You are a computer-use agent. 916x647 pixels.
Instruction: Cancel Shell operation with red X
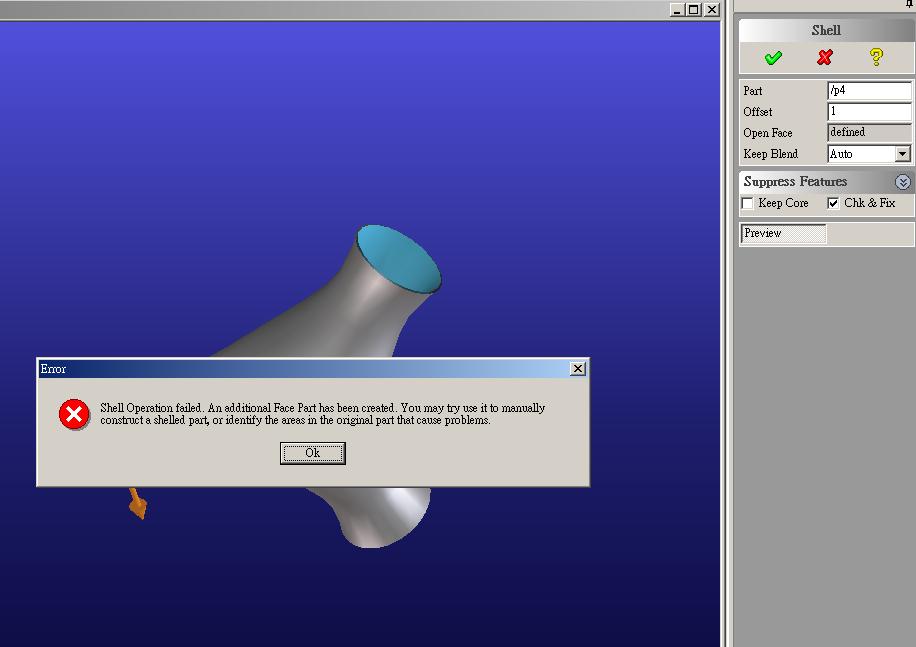(x=825, y=57)
